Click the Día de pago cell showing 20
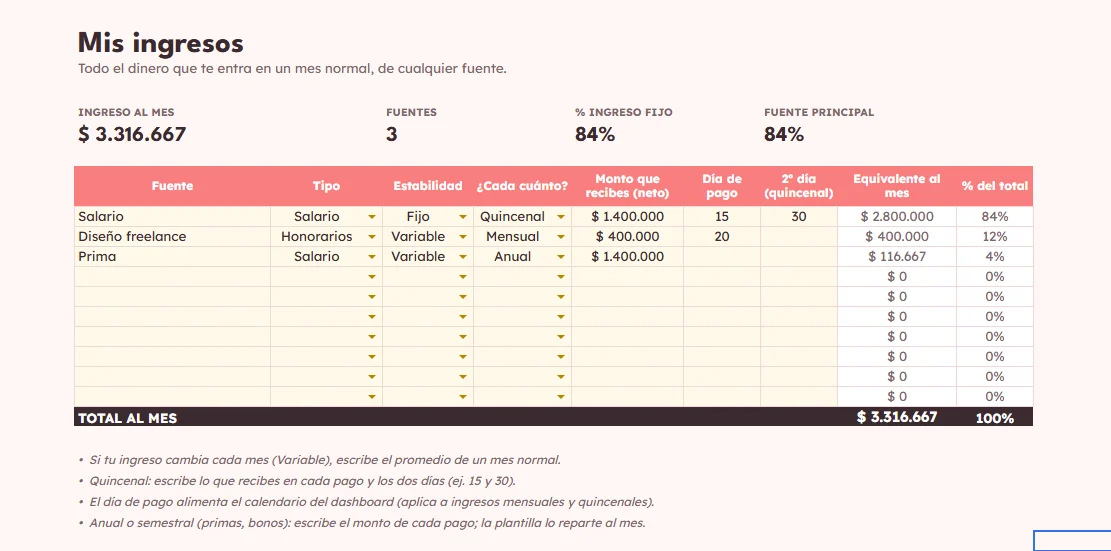This screenshot has height=551, width=1111. (721, 237)
